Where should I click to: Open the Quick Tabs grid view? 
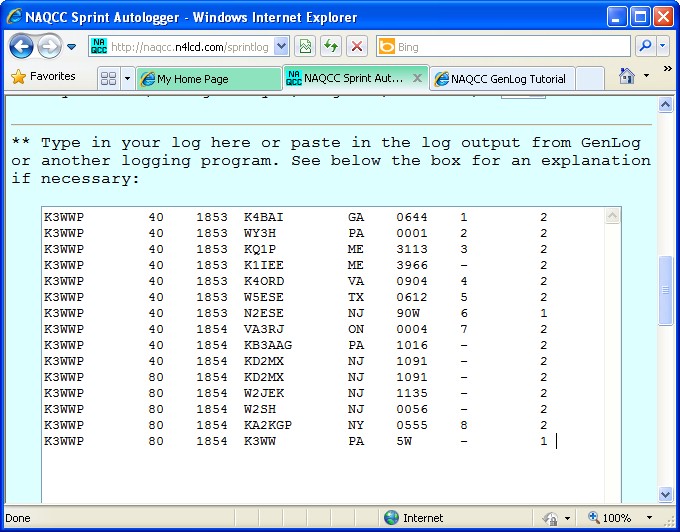coord(108,79)
